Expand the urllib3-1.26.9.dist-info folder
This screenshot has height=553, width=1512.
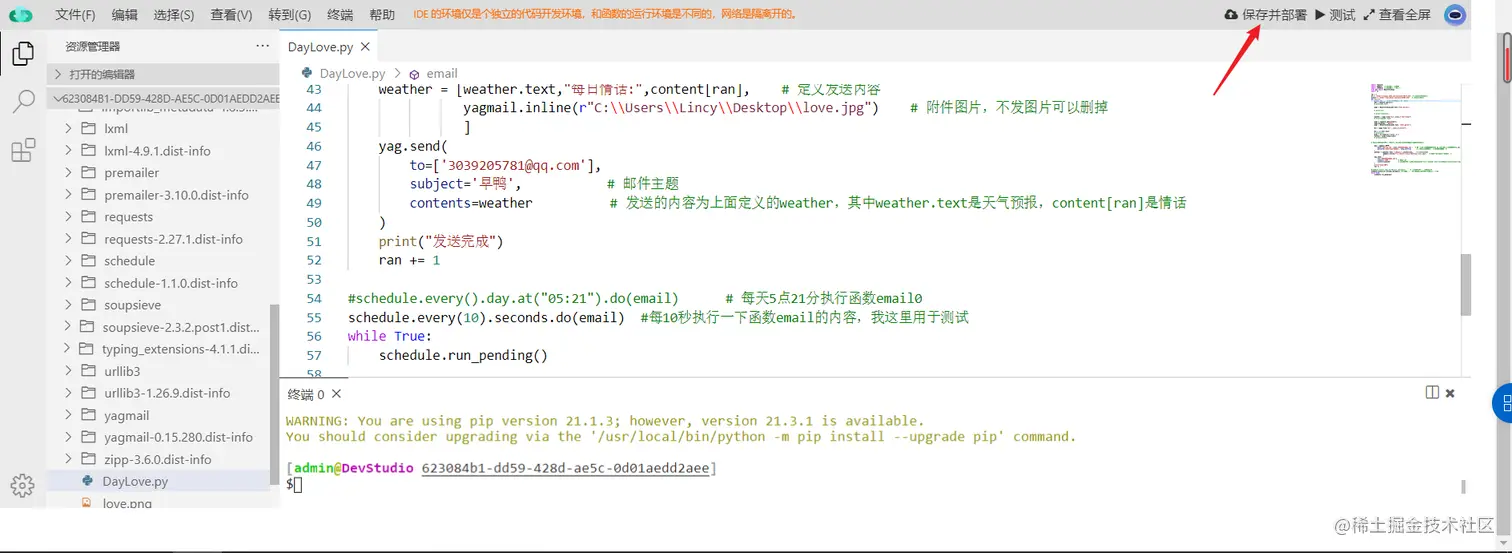point(66,393)
